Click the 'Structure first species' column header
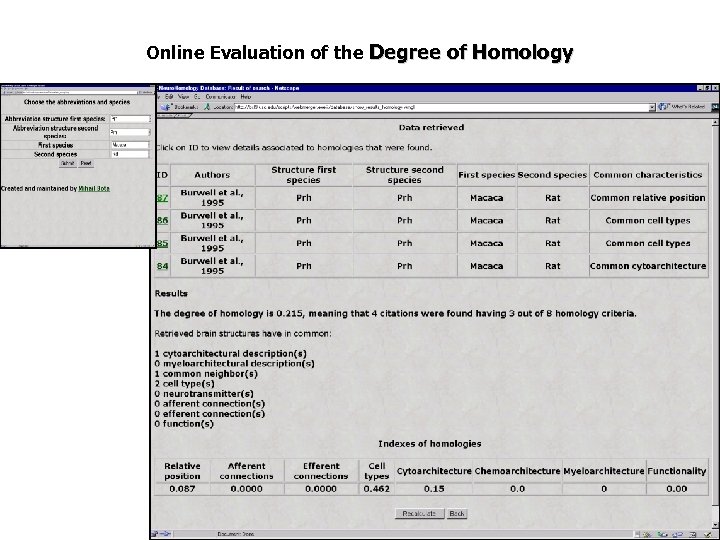This screenshot has height=540, width=720. [x=304, y=175]
